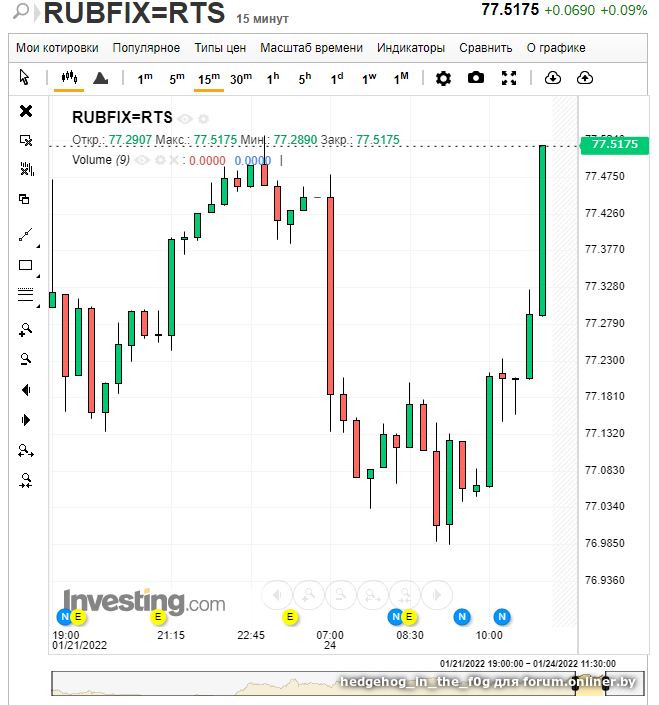Viewport: 659px width, 705px height.
Task: Click the cloud upload icon
Action: tap(584, 78)
